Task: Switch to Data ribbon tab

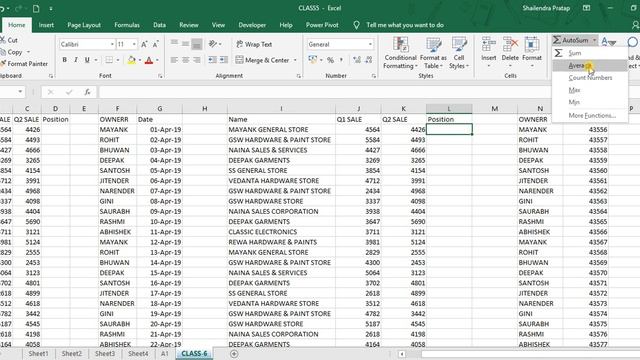Action: [159, 25]
